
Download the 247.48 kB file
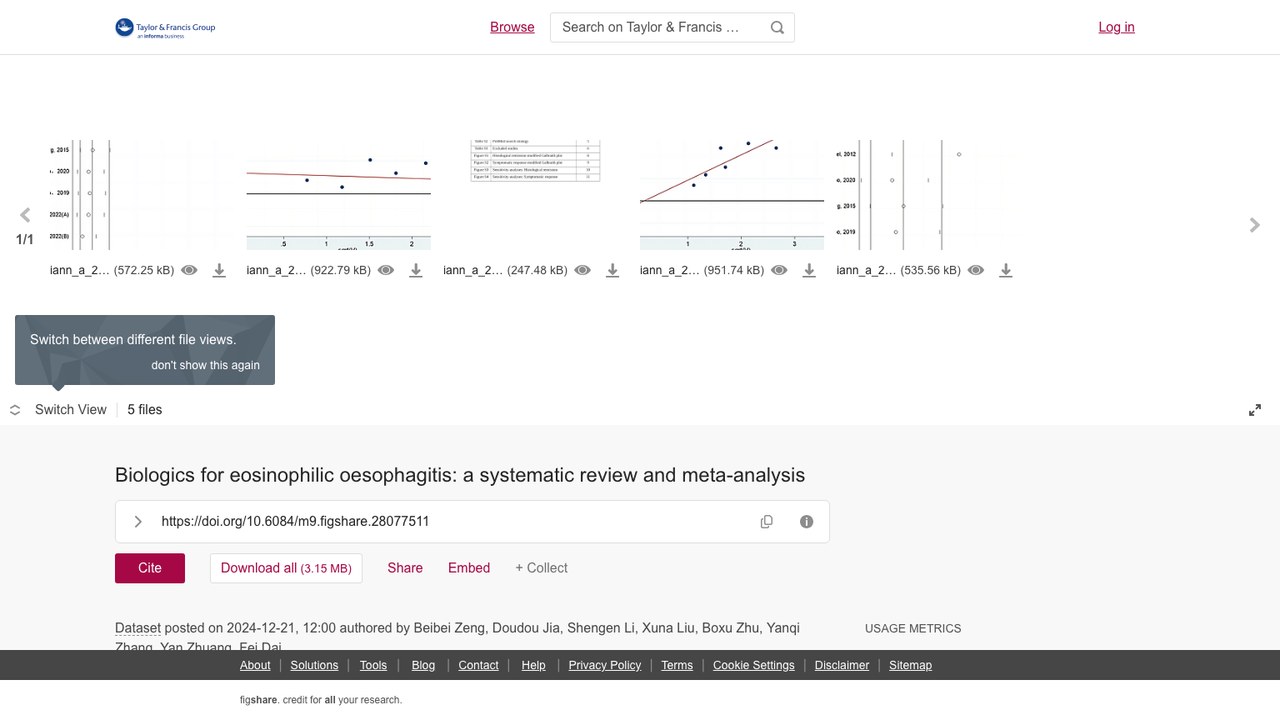pos(613,270)
